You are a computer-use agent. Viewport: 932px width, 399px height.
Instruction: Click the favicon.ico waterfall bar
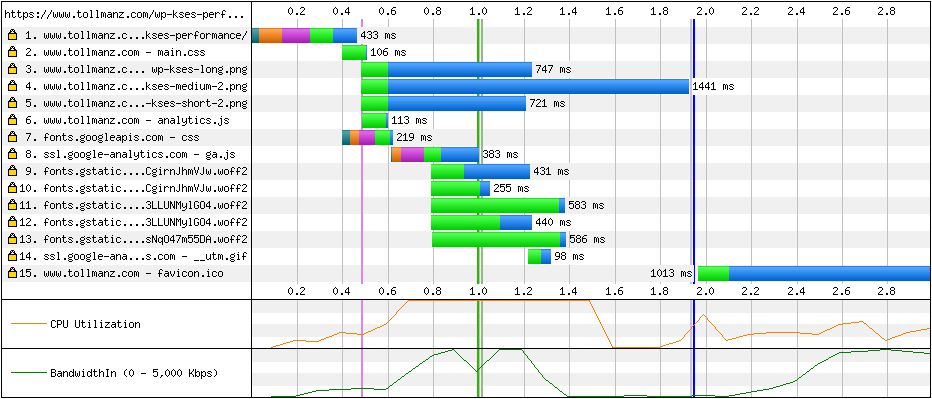point(815,274)
